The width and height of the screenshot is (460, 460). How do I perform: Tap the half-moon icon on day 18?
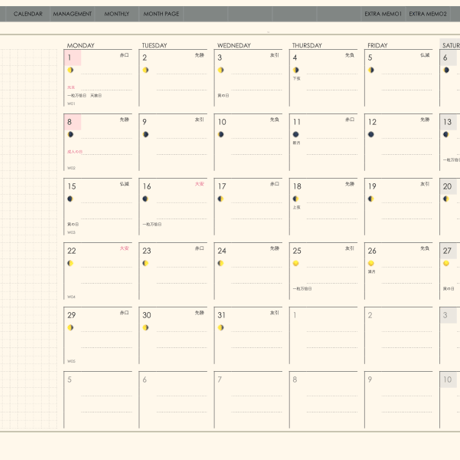tap(296, 199)
